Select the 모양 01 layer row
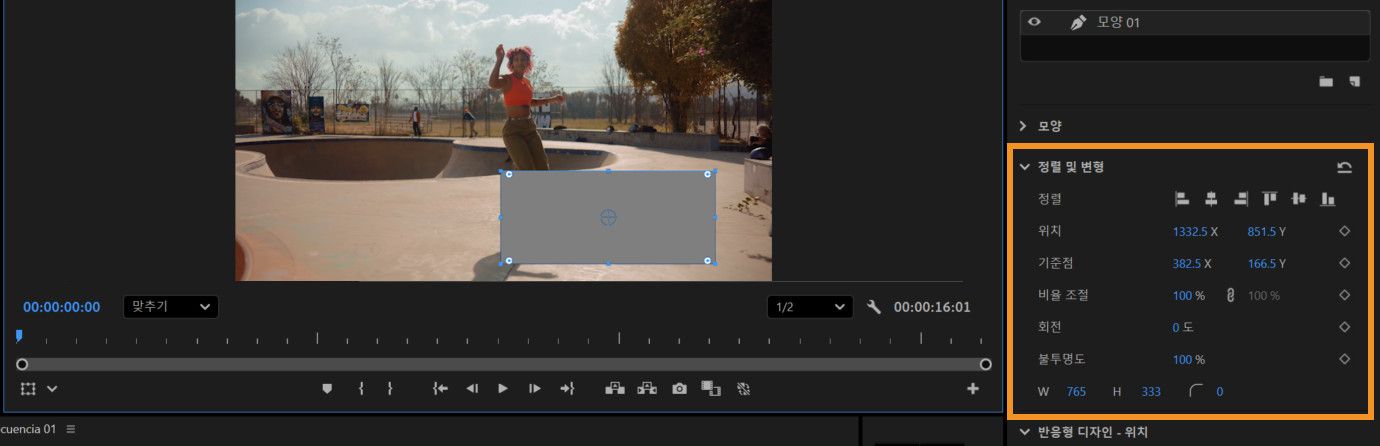 tap(1195, 22)
